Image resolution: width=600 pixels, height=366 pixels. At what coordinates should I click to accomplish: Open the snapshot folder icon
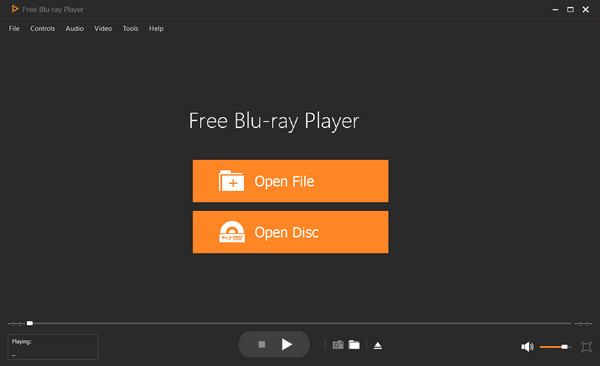click(354, 345)
